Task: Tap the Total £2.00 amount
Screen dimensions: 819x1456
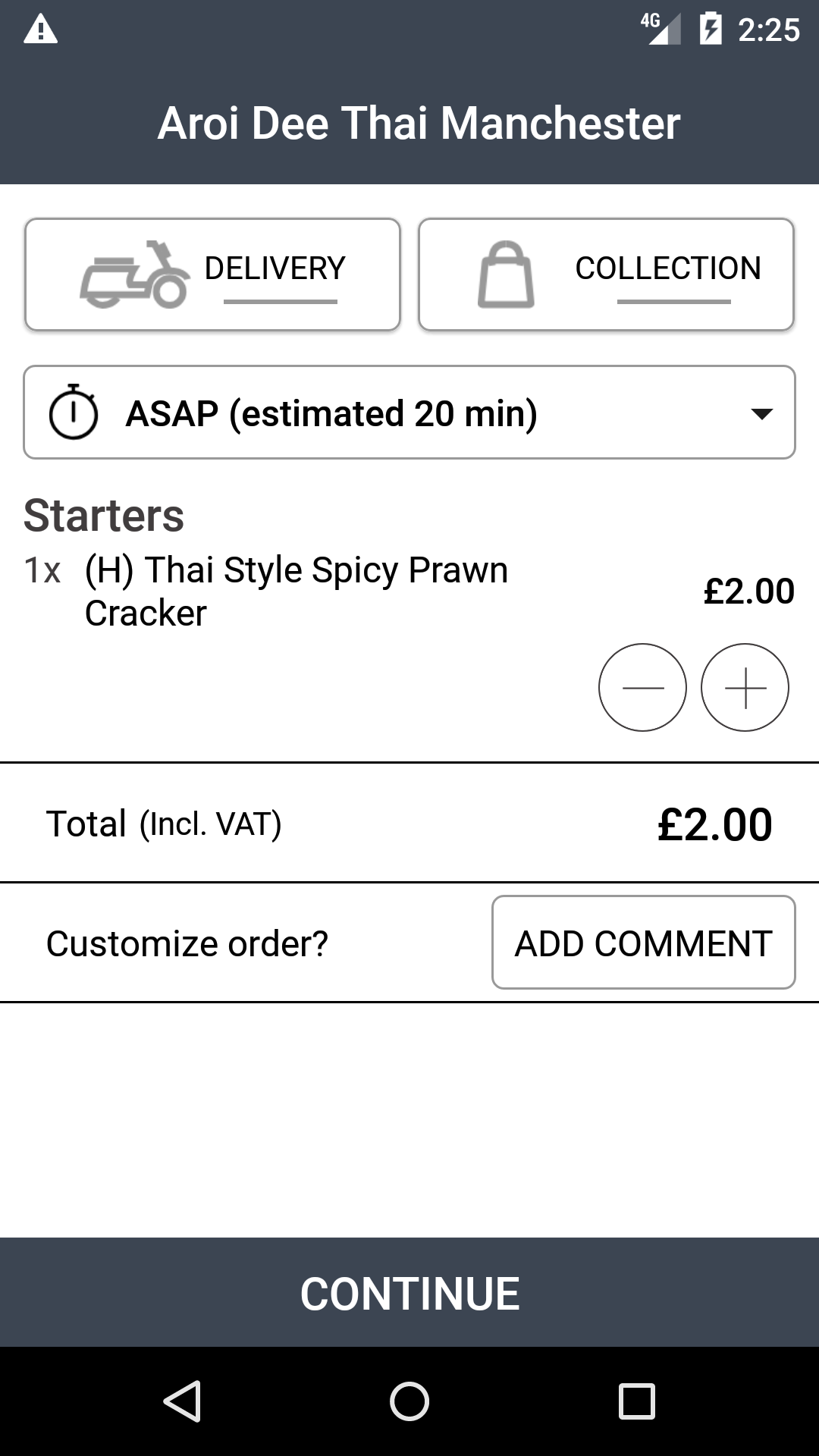Action: coord(714,824)
